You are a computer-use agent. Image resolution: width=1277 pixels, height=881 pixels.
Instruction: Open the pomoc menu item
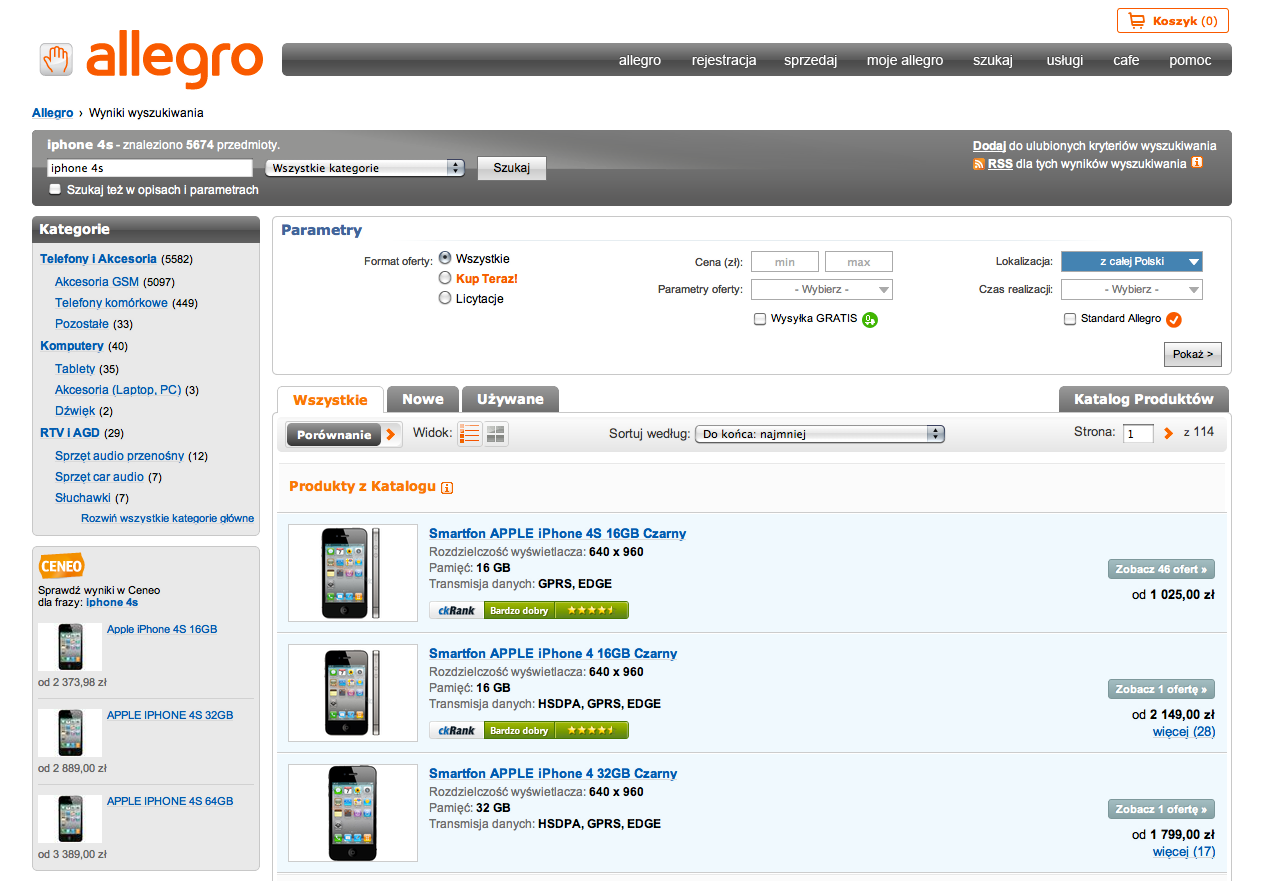(1190, 60)
